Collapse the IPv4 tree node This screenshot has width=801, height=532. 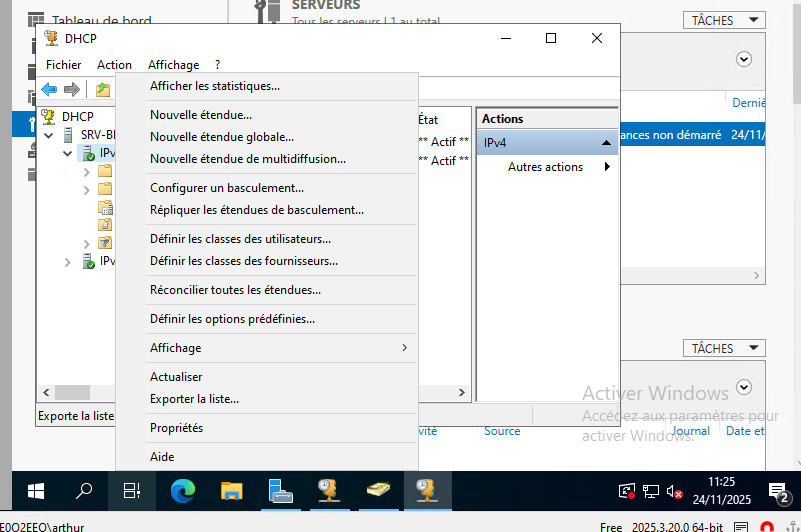(x=67, y=153)
